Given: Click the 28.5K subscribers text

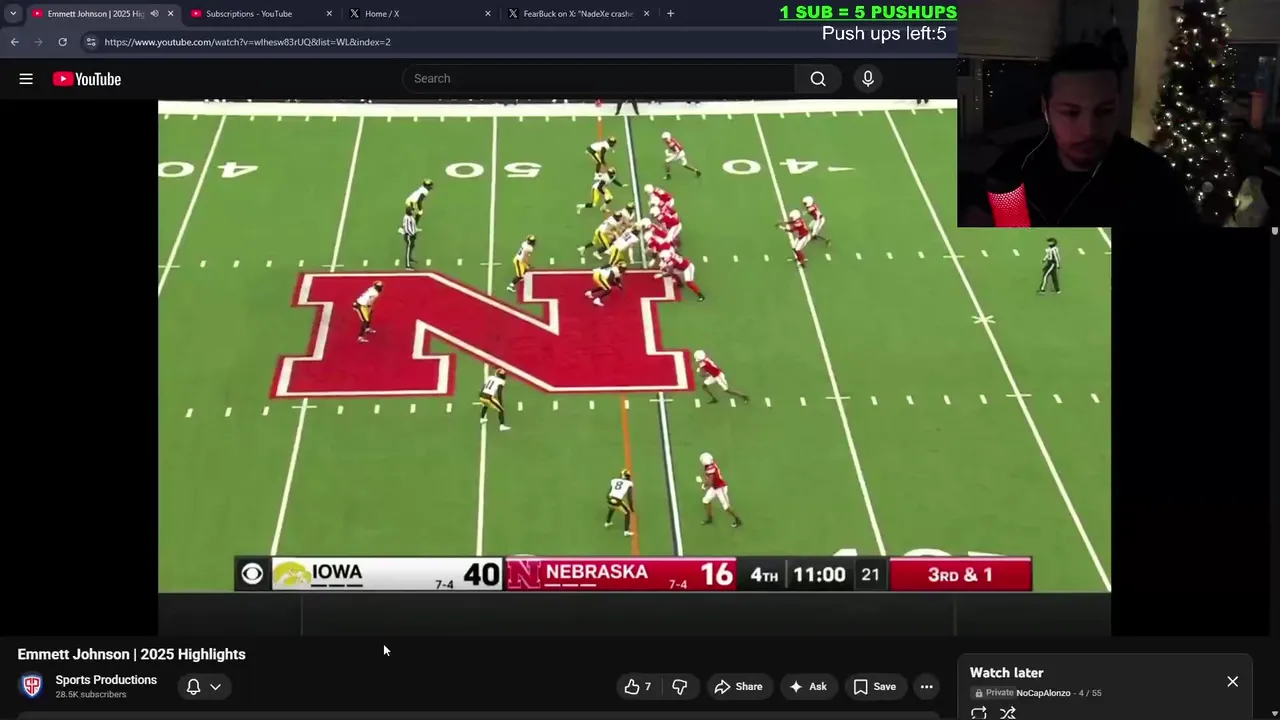Looking at the screenshot, I should 91,695.
